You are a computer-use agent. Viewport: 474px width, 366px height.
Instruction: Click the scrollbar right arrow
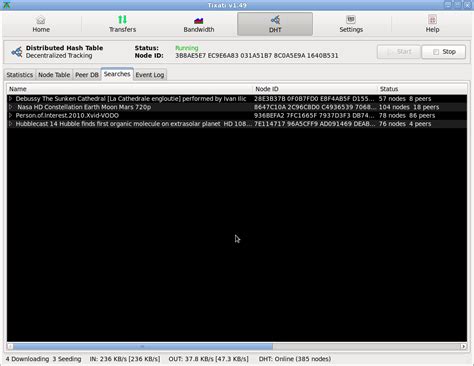[463, 347]
